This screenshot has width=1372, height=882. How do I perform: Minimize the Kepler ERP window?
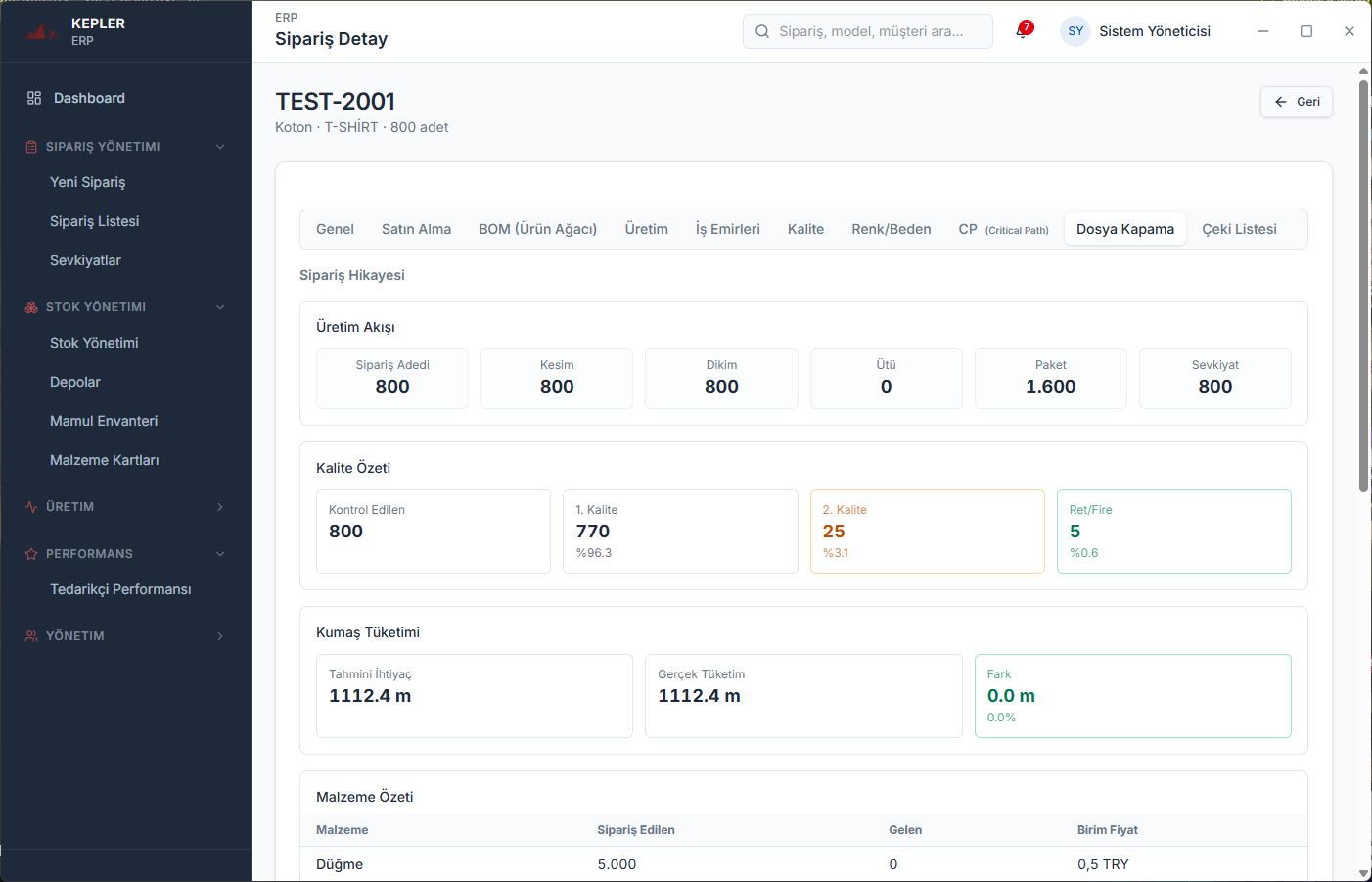tap(1263, 31)
